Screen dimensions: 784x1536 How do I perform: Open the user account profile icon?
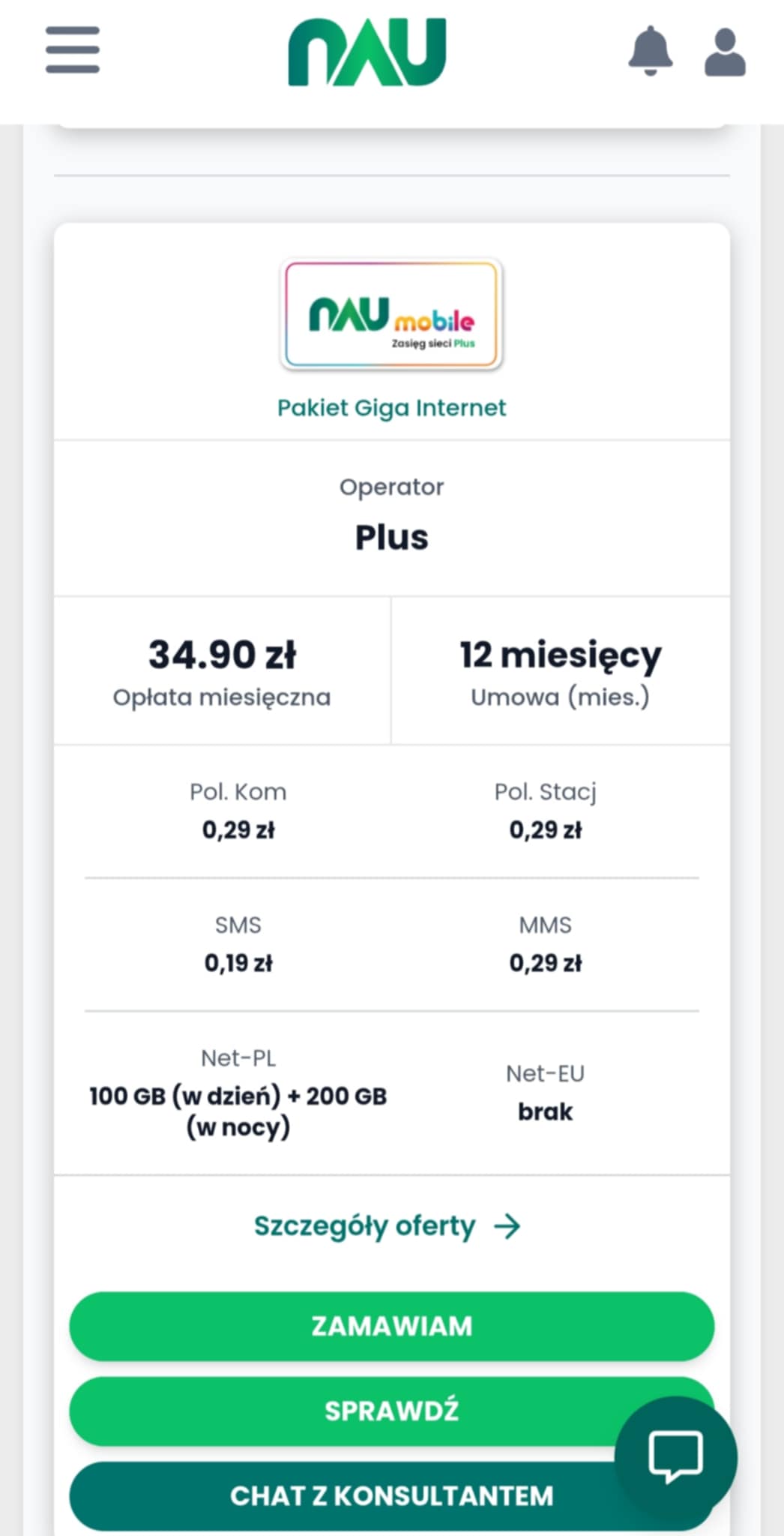(724, 52)
